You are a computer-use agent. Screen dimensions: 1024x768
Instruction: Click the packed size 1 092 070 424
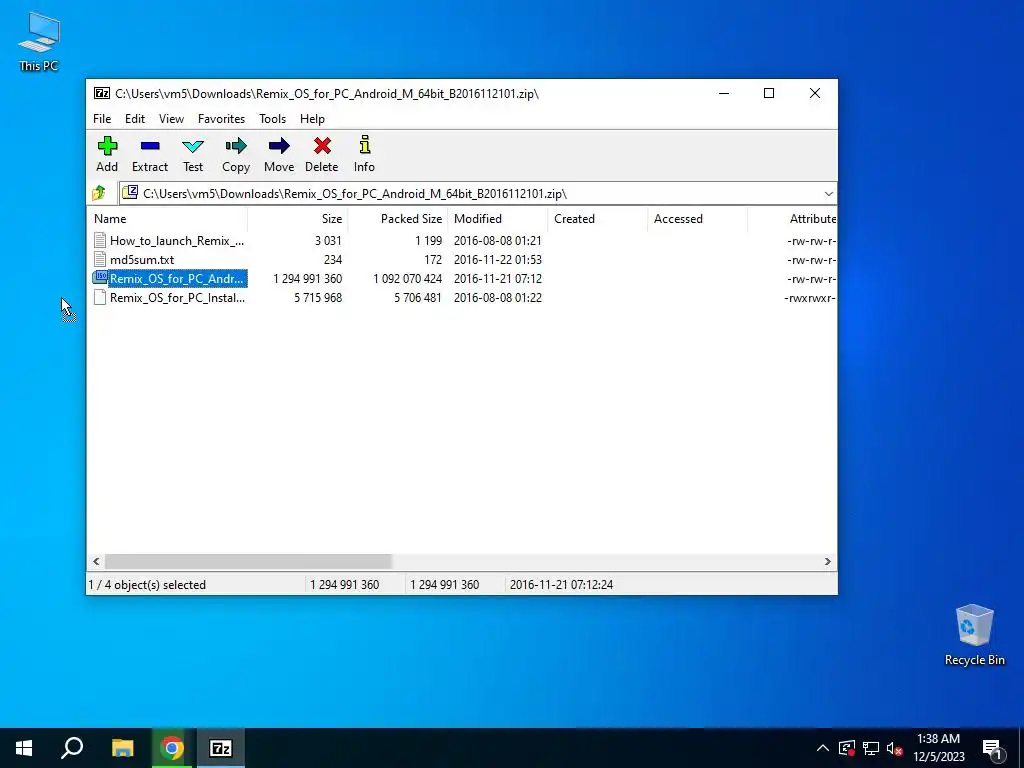click(x=408, y=278)
